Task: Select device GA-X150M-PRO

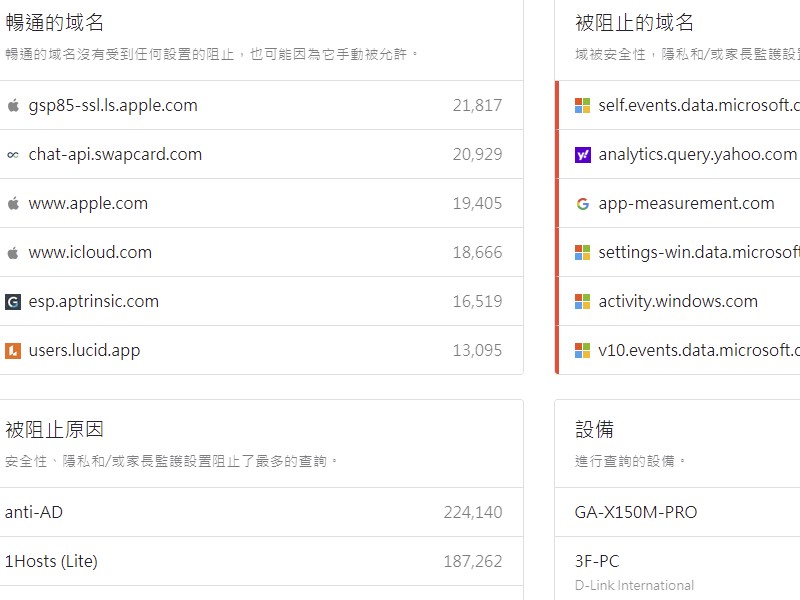Action: (x=636, y=512)
